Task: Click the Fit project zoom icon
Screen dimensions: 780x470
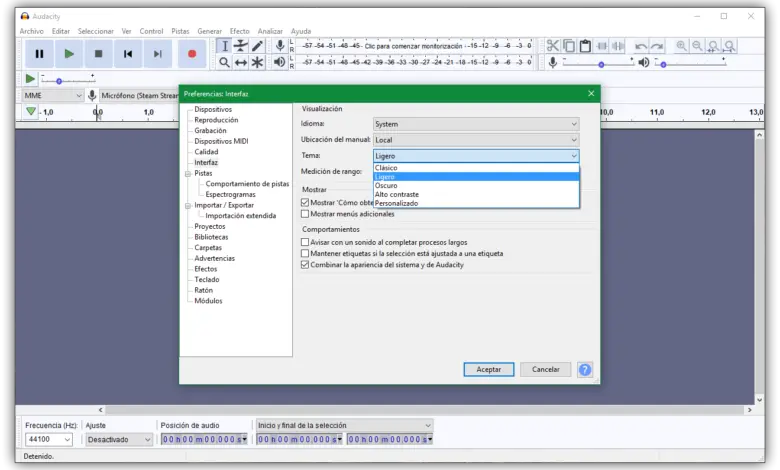Action: pyautogui.click(x=730, y=46)
